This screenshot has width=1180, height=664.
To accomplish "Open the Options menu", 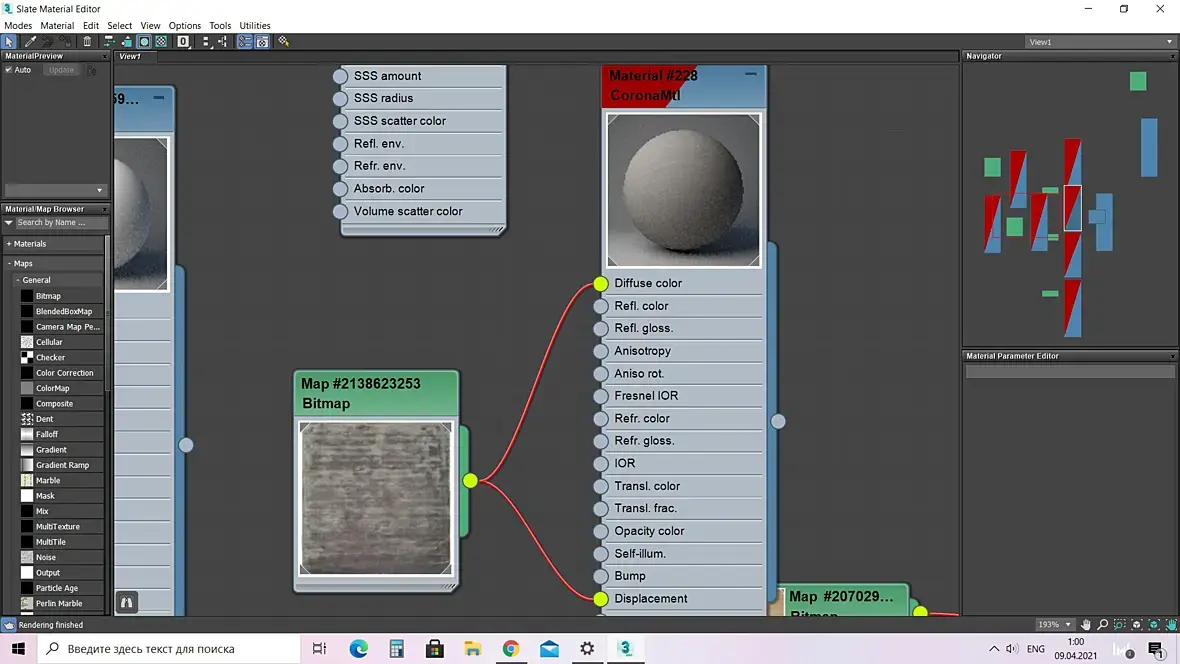I will pos(184,25).
